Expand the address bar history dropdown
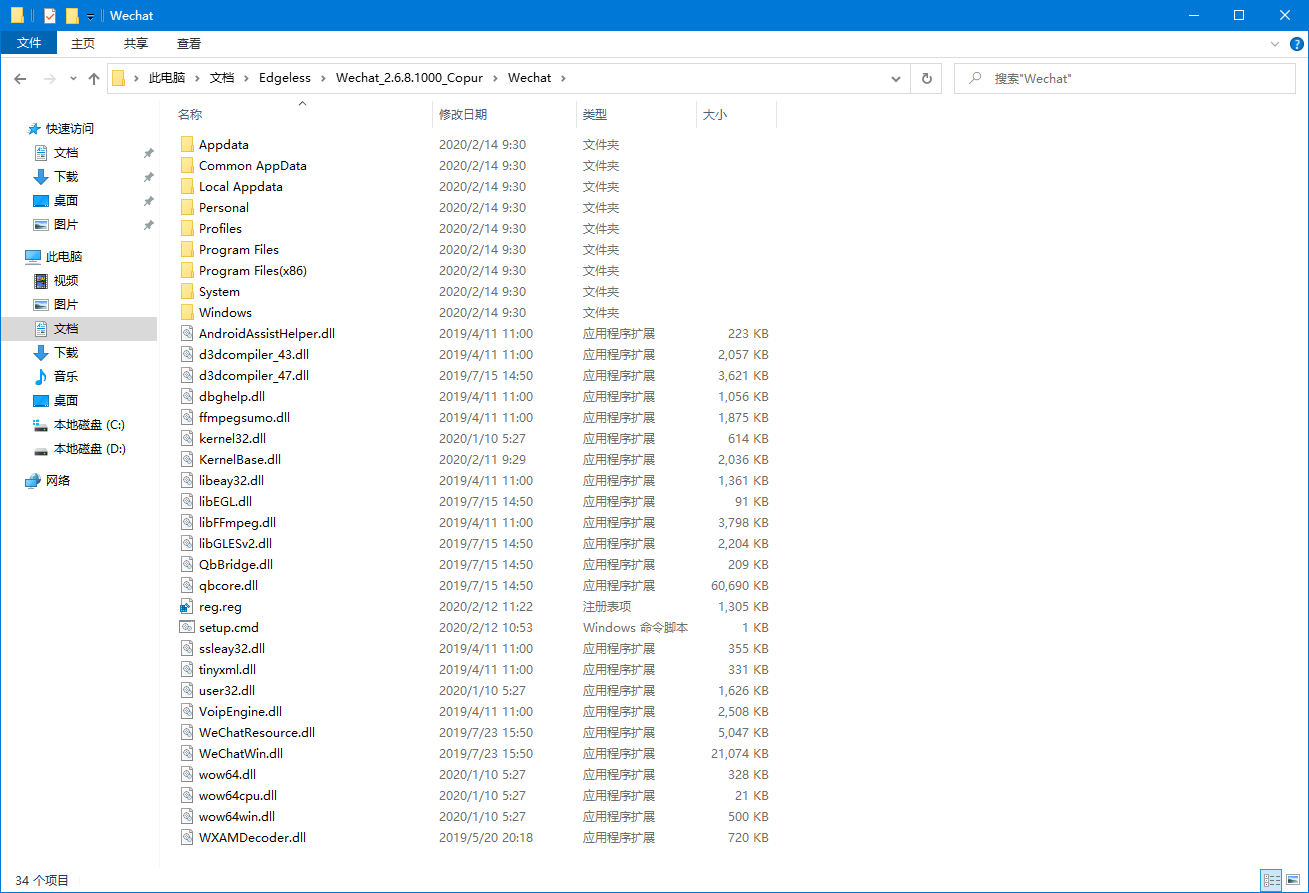Viewport: 1309px width, 893px height. point(897,78)
